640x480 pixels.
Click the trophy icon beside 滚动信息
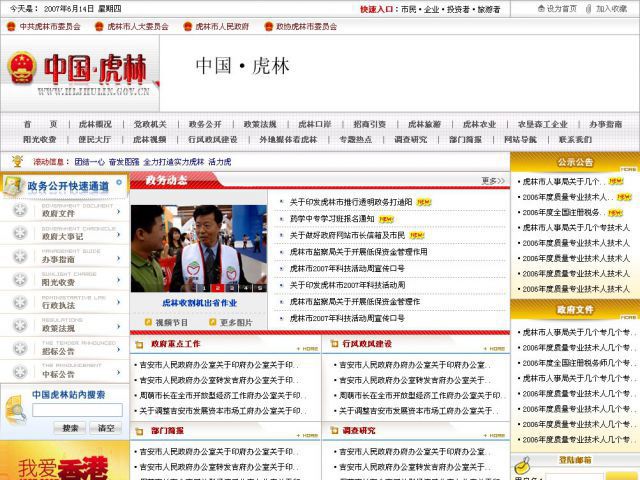17,161
